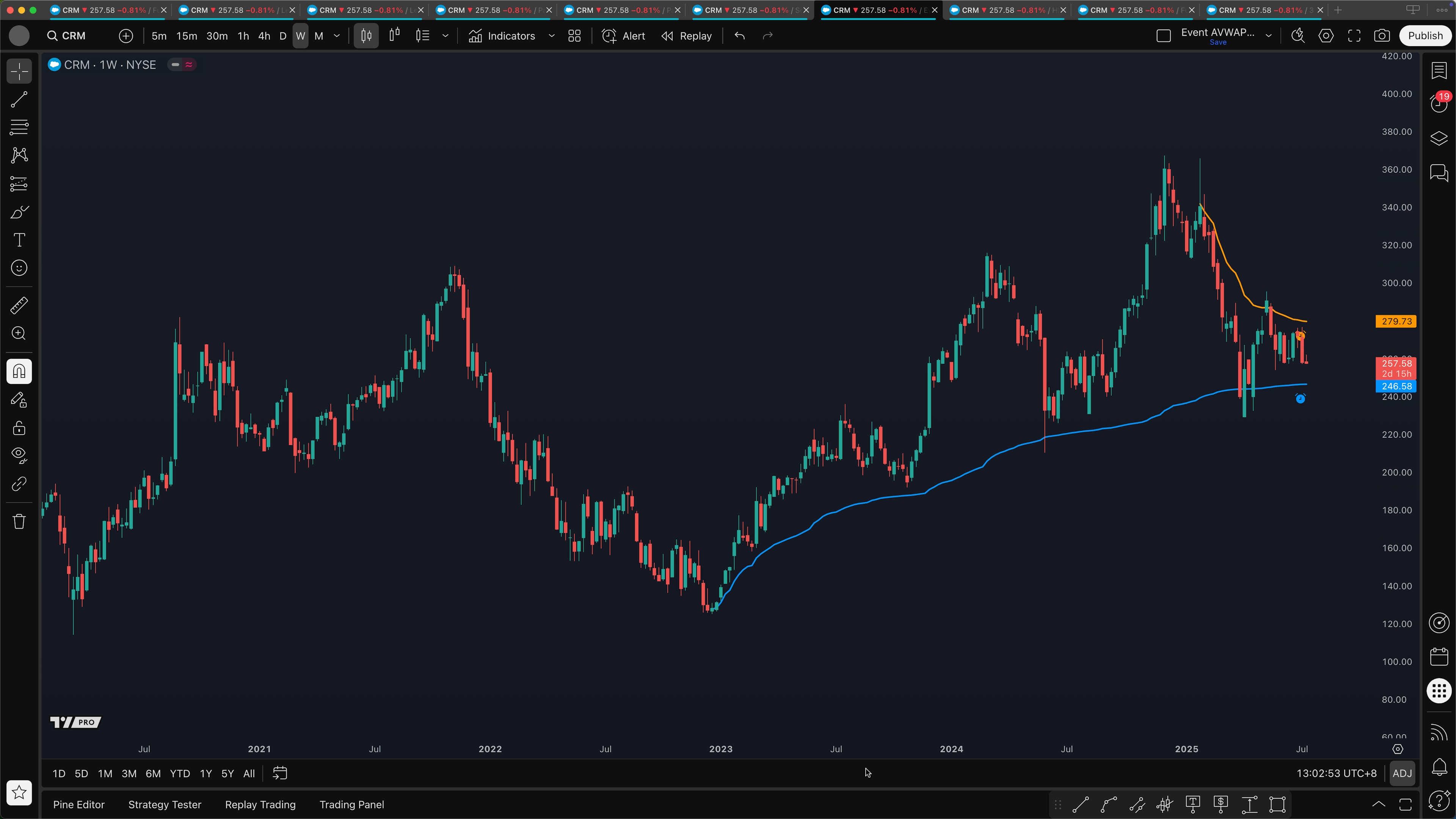Viewport: 1456px width, 819px height.
Task: Toggle stay in drawing mode
Action: [19, 400]
